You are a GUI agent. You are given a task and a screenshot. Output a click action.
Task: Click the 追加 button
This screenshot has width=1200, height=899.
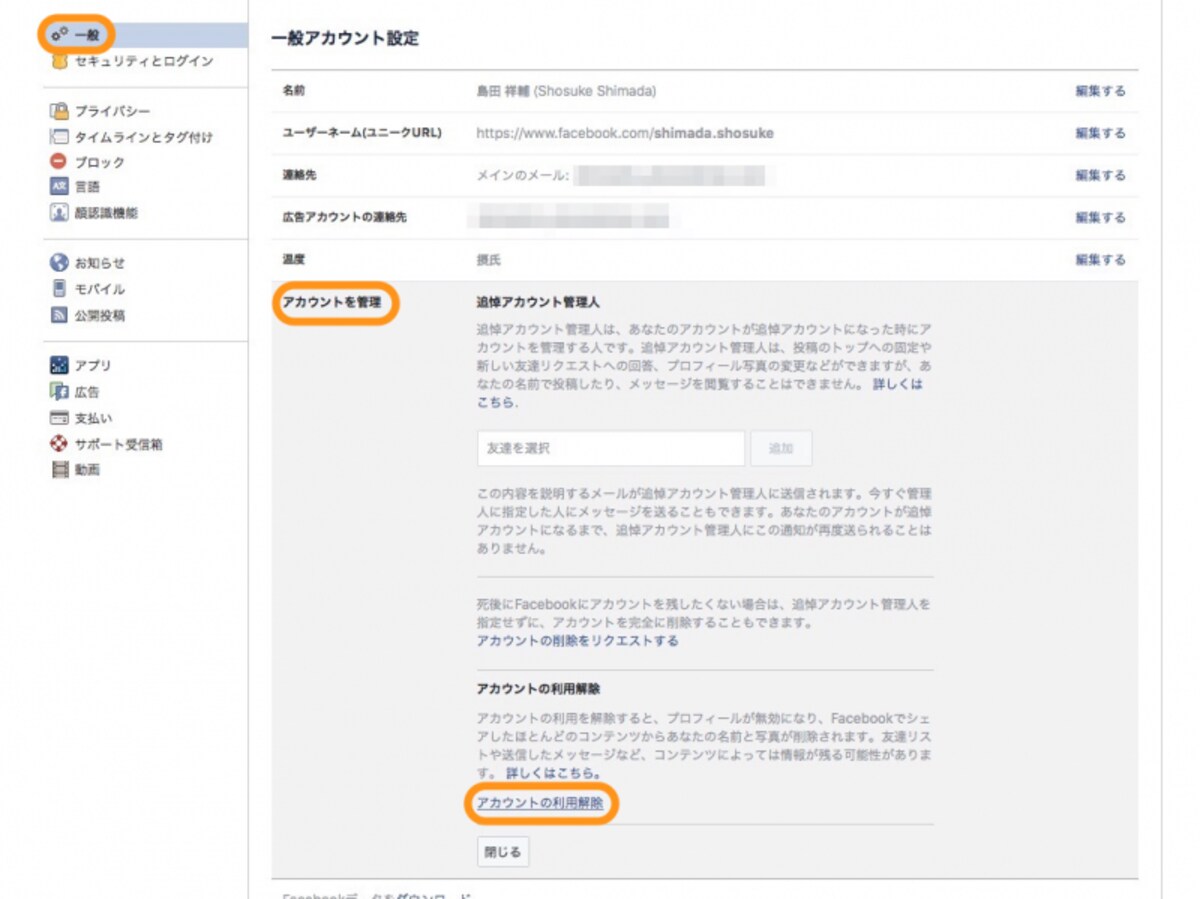tap(782, 449)
